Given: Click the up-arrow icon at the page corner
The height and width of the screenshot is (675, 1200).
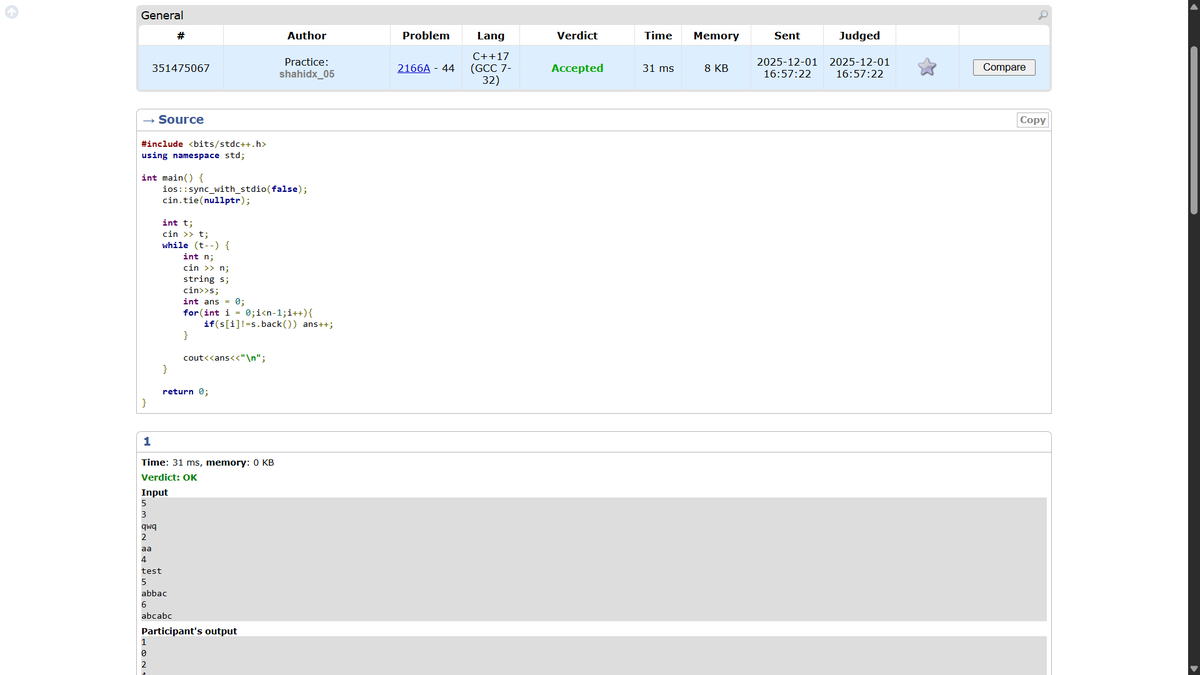Looking at the screenshot, I should click(x=10, y=11).
